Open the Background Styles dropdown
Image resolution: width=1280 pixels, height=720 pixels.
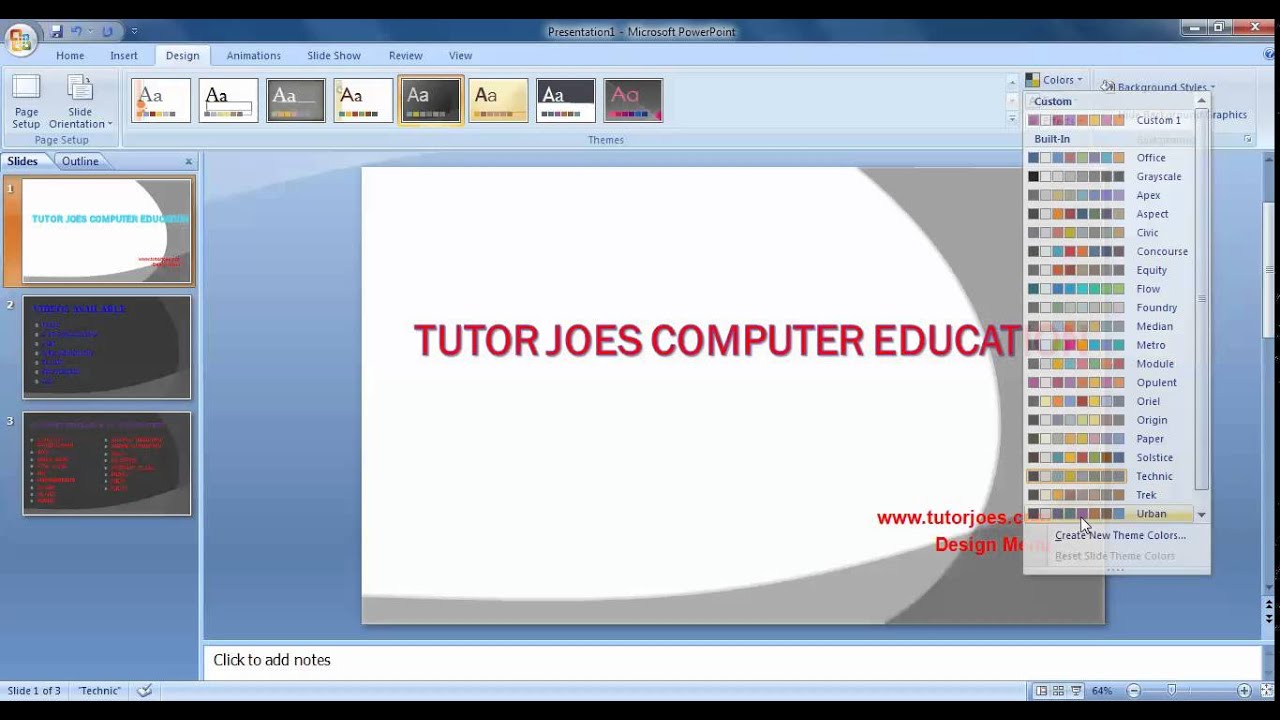1158,87
